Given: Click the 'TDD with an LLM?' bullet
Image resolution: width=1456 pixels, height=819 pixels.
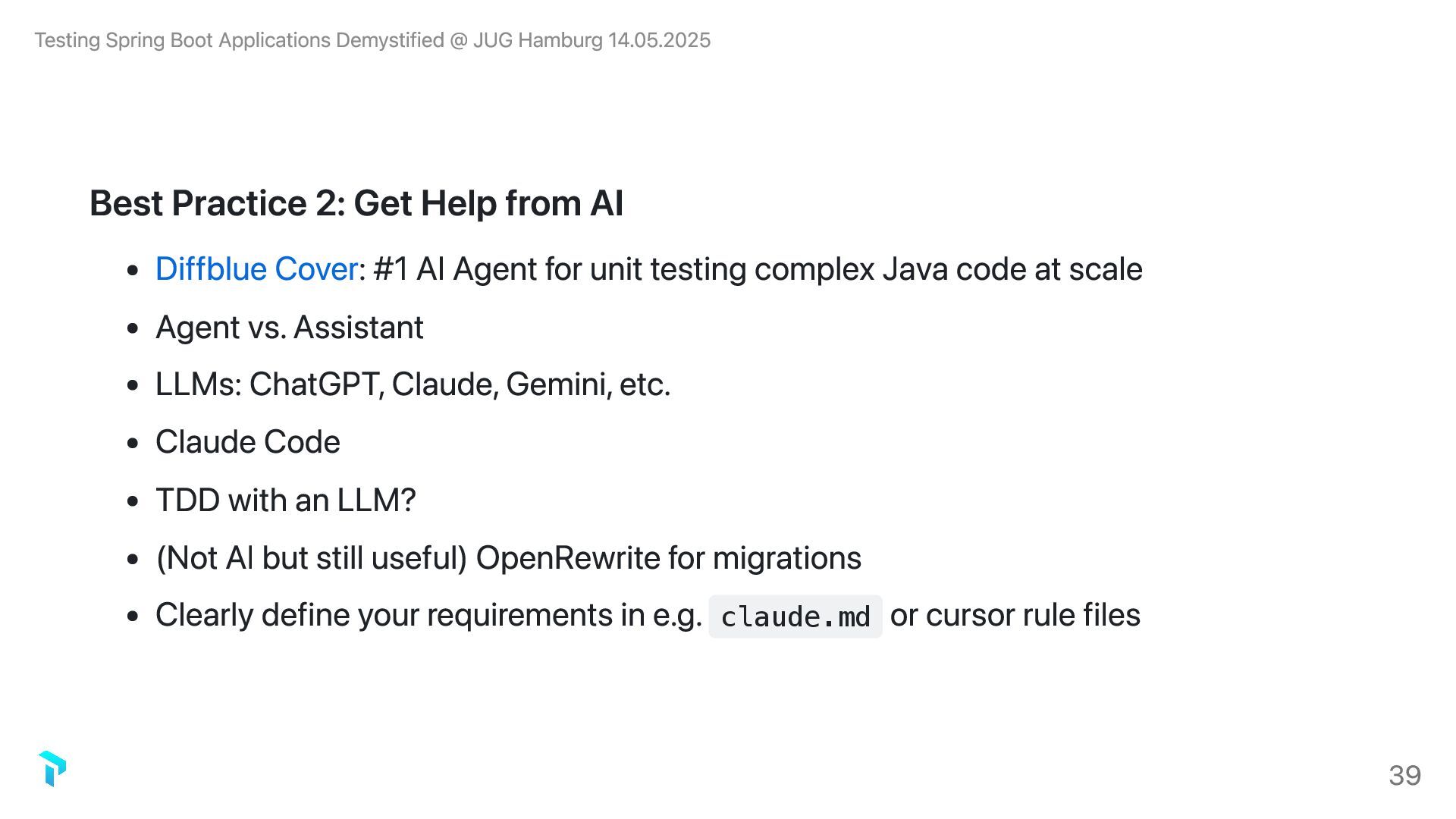Looking at the screenshot, I should click(285, 500).
